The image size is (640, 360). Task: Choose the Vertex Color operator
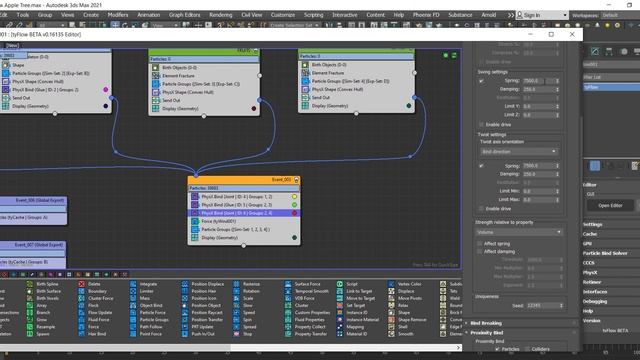coord(405,284)
